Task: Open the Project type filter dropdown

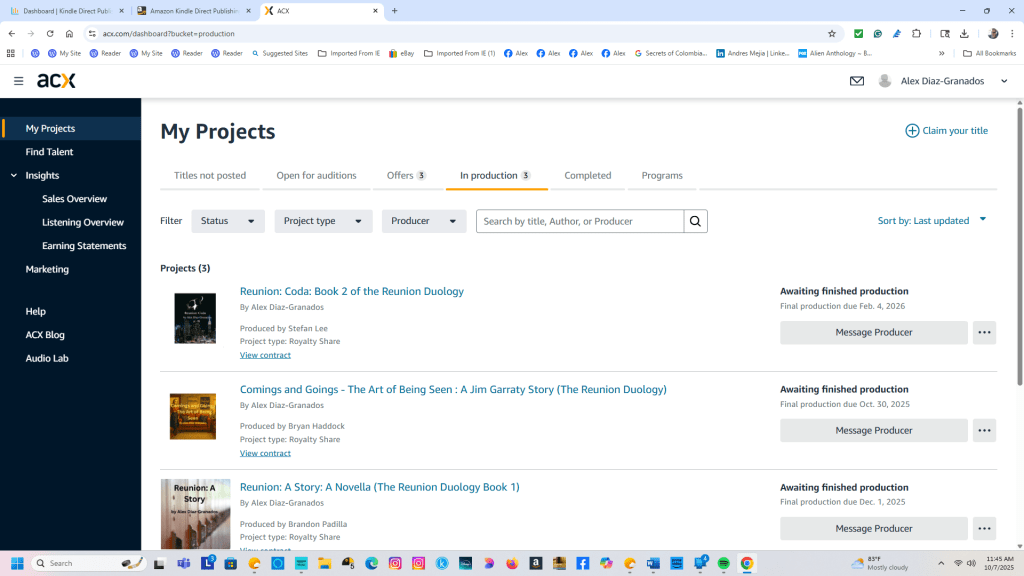Action: tap(323, 221)
